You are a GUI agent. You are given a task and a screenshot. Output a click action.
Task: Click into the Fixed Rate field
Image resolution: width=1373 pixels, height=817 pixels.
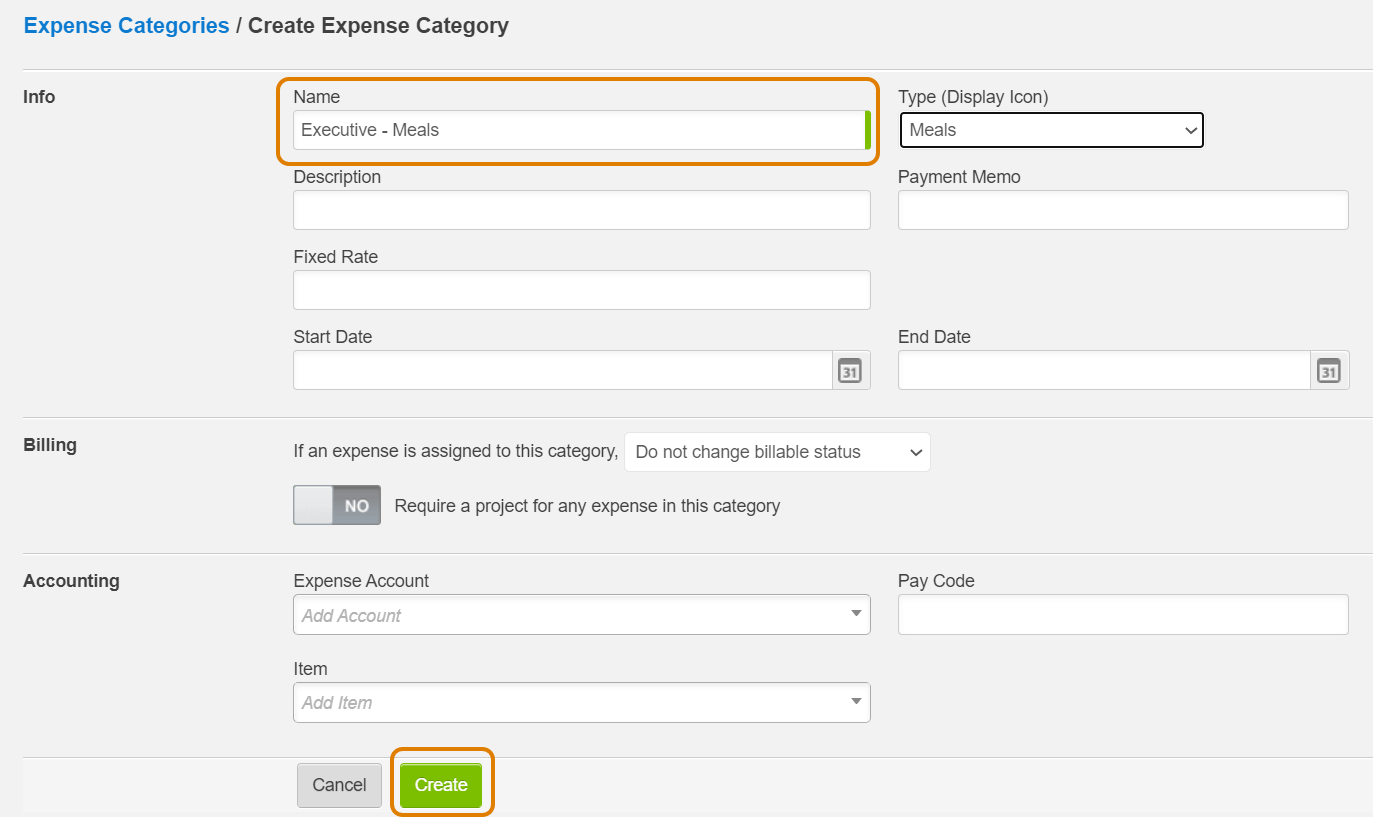pos(582,290)
